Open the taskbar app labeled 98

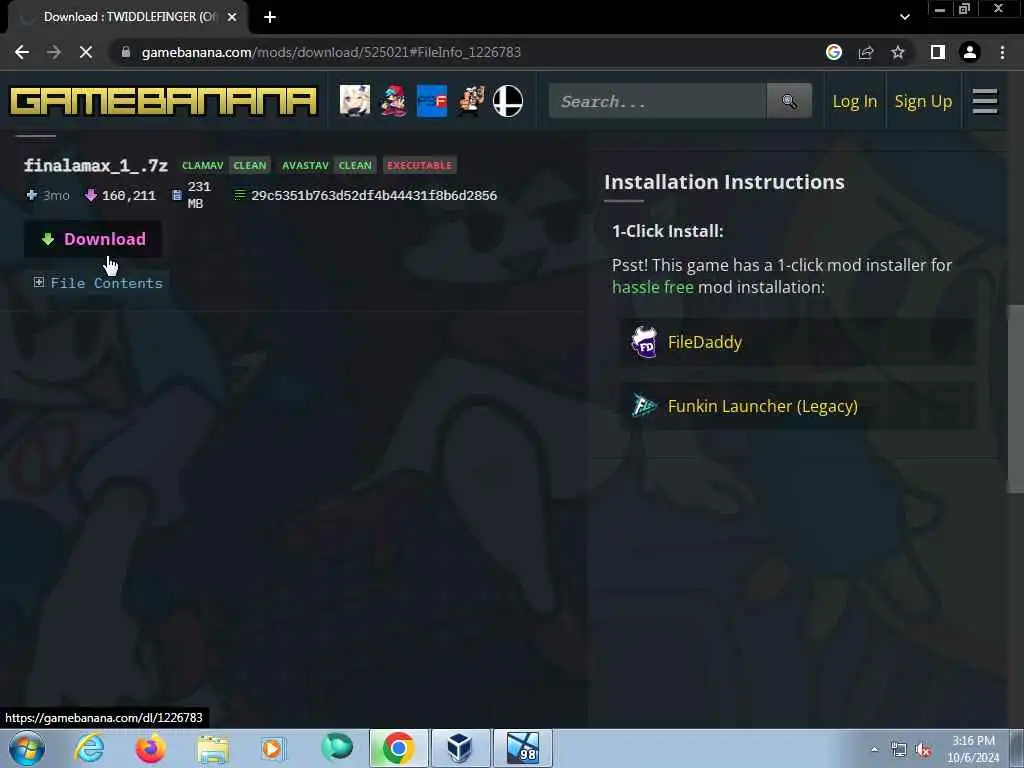(522, 748)
